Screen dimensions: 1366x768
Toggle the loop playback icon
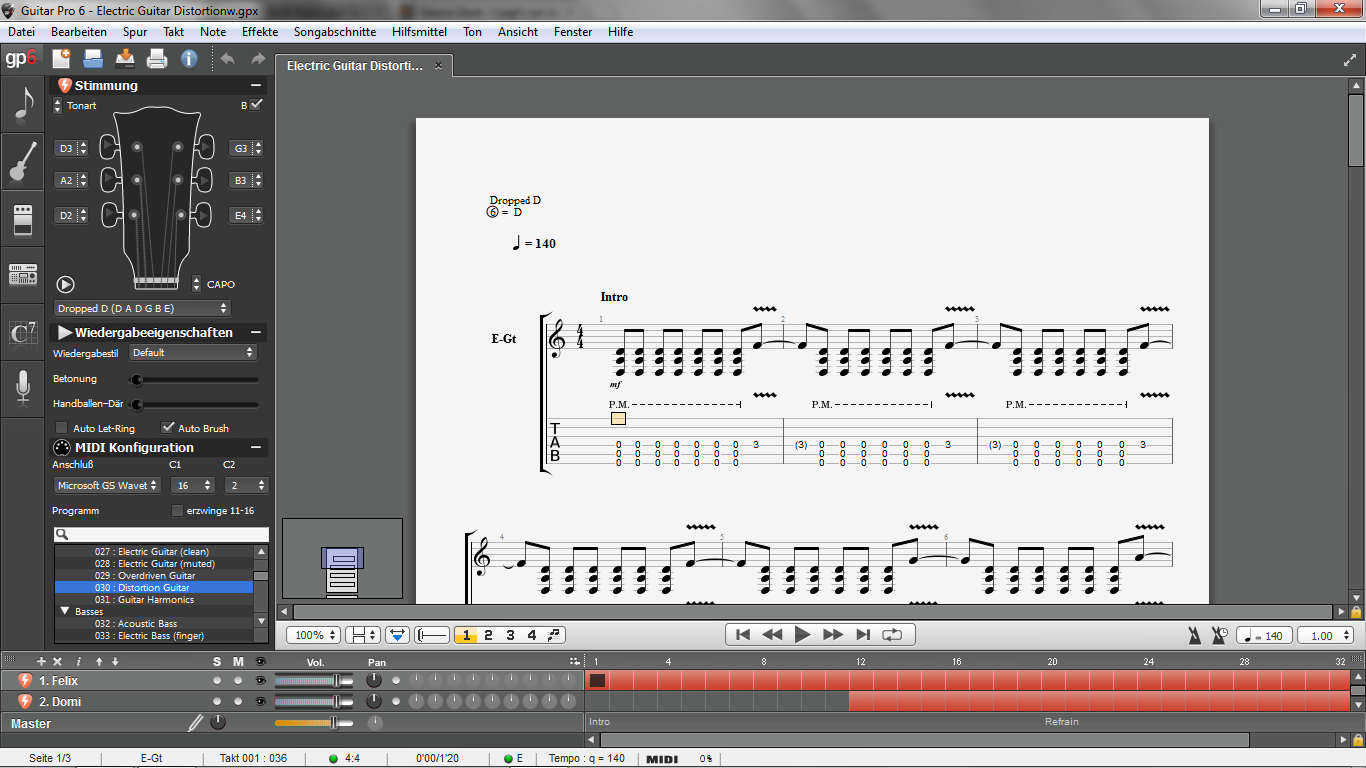(x=893, y=634)
